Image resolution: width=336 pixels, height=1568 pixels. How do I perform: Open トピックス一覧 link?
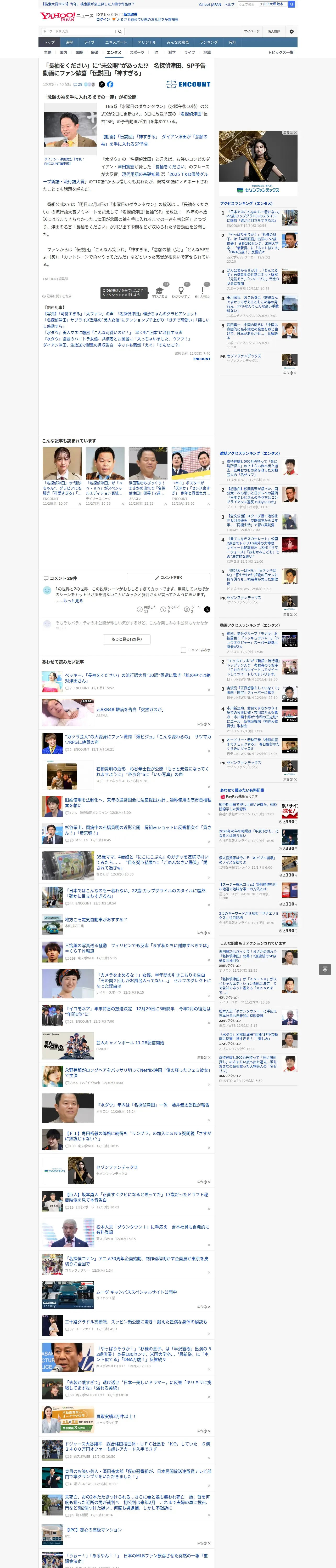[x=281, y=52]
